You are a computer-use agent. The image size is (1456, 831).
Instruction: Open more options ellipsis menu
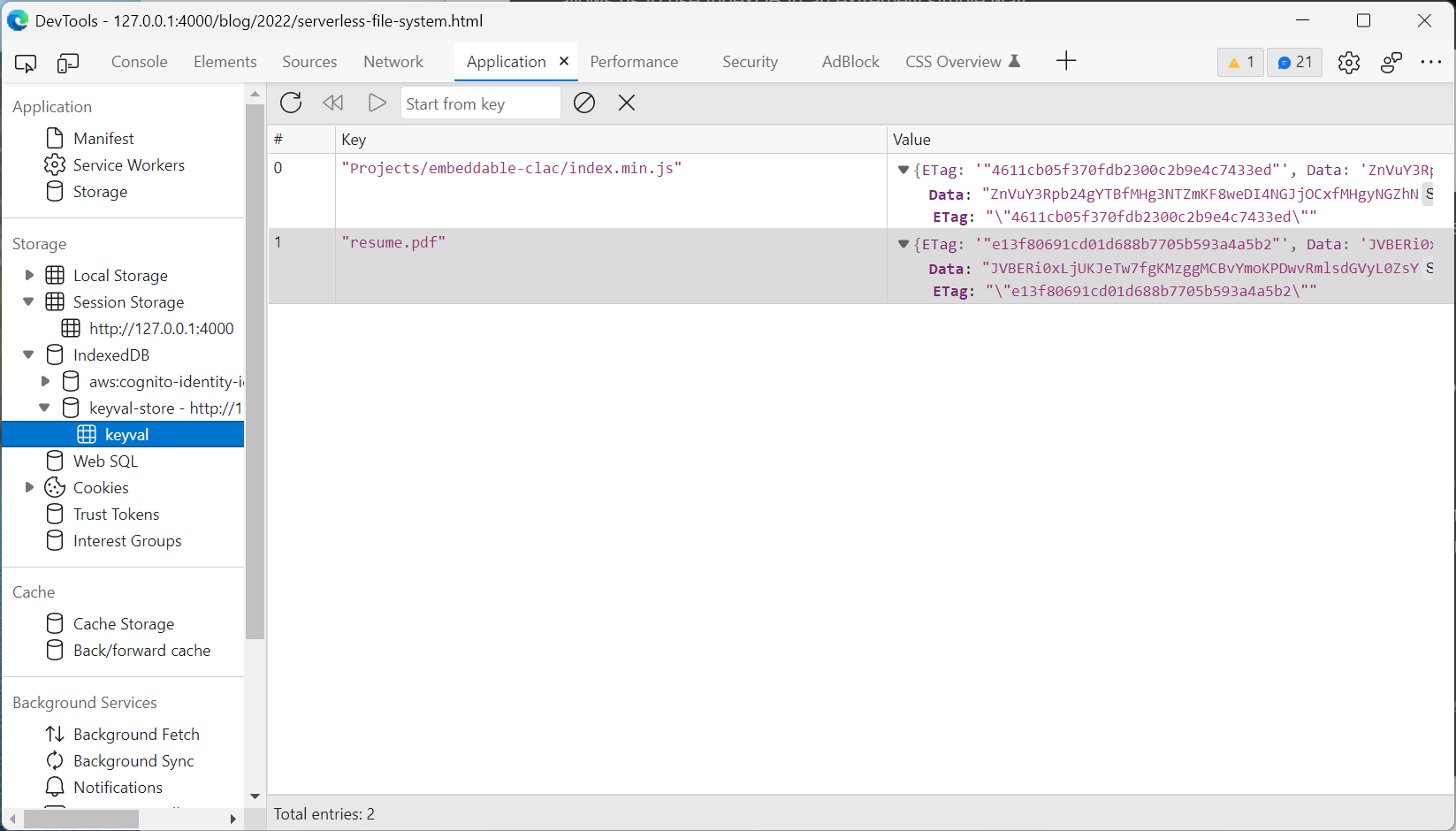click(1431, 62)
